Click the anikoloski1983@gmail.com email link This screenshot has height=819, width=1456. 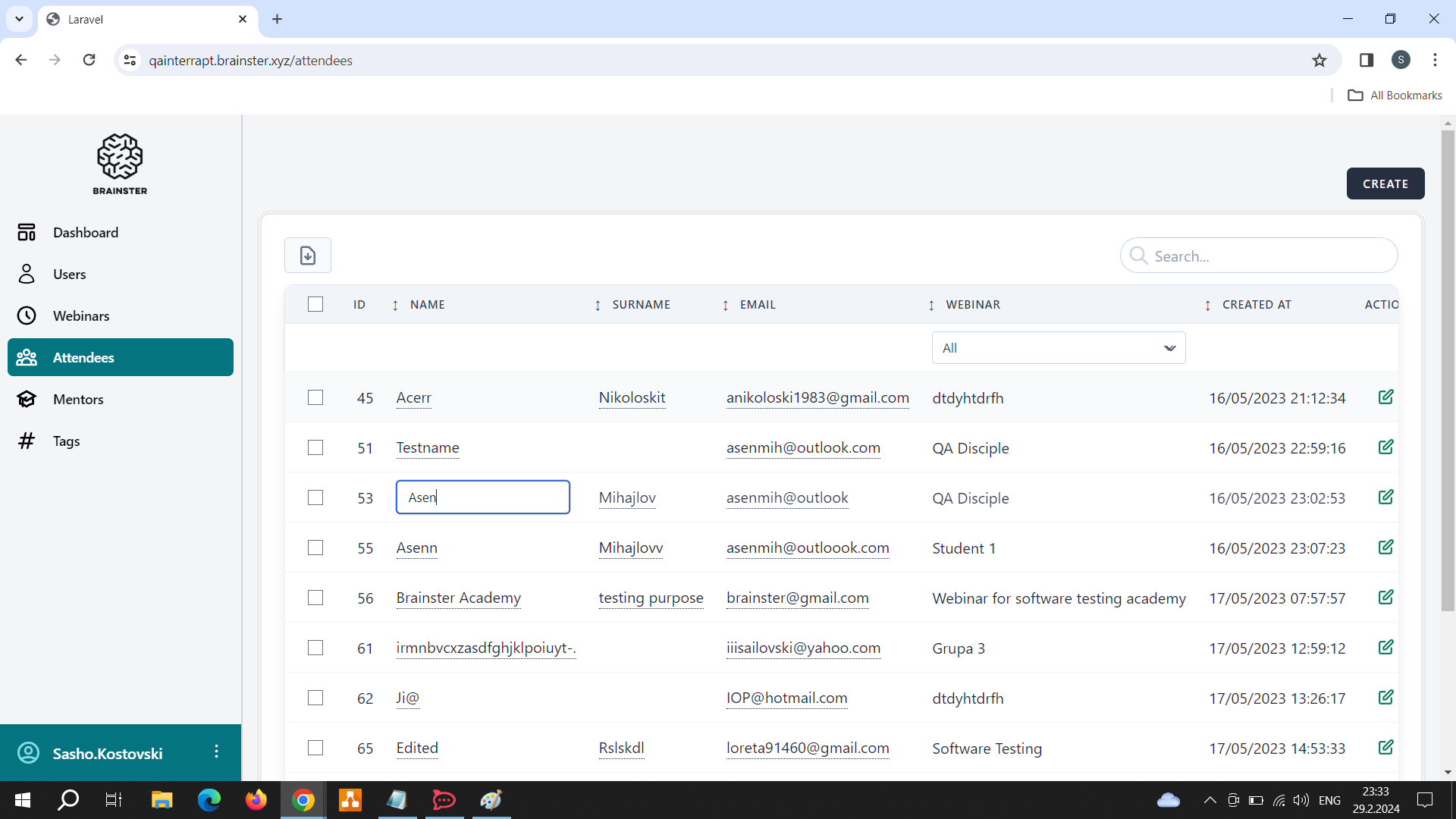(x=817, y=397)
